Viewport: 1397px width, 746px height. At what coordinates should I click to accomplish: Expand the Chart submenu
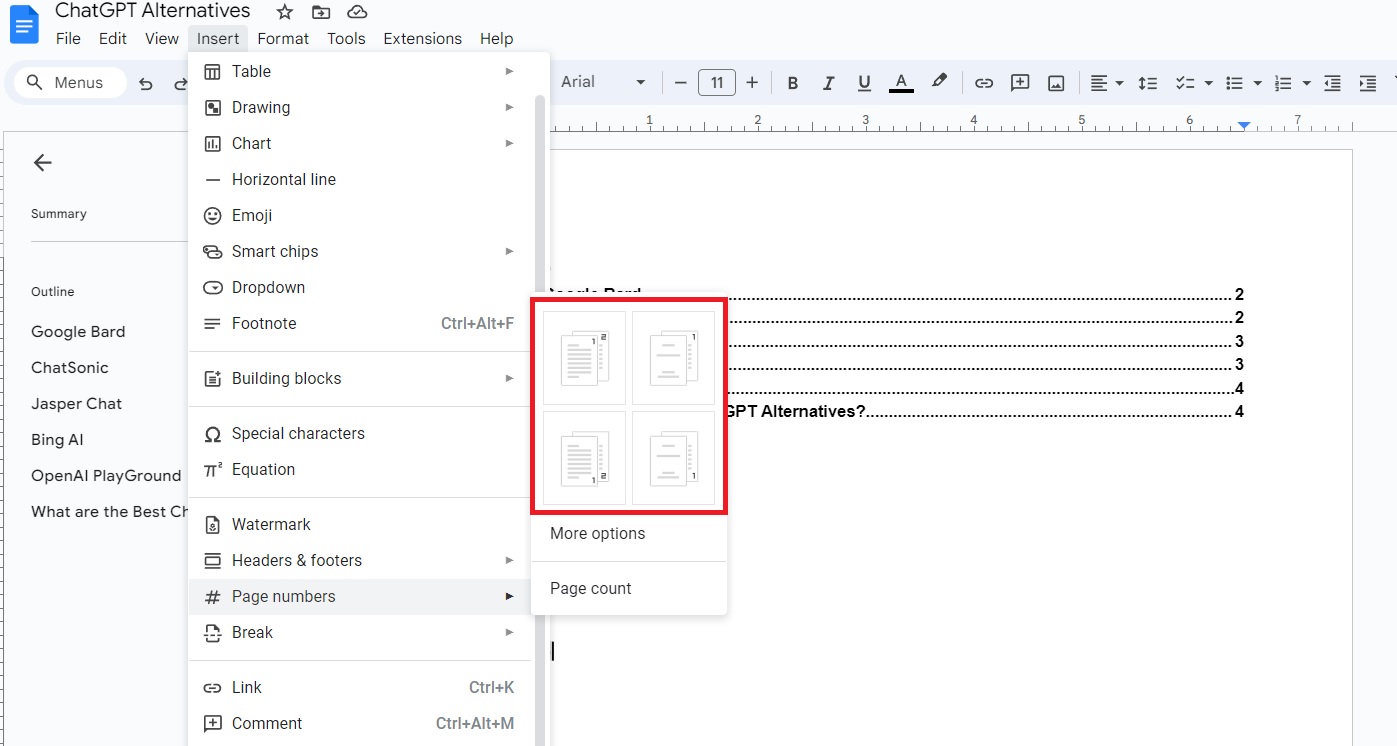[361, 143]
